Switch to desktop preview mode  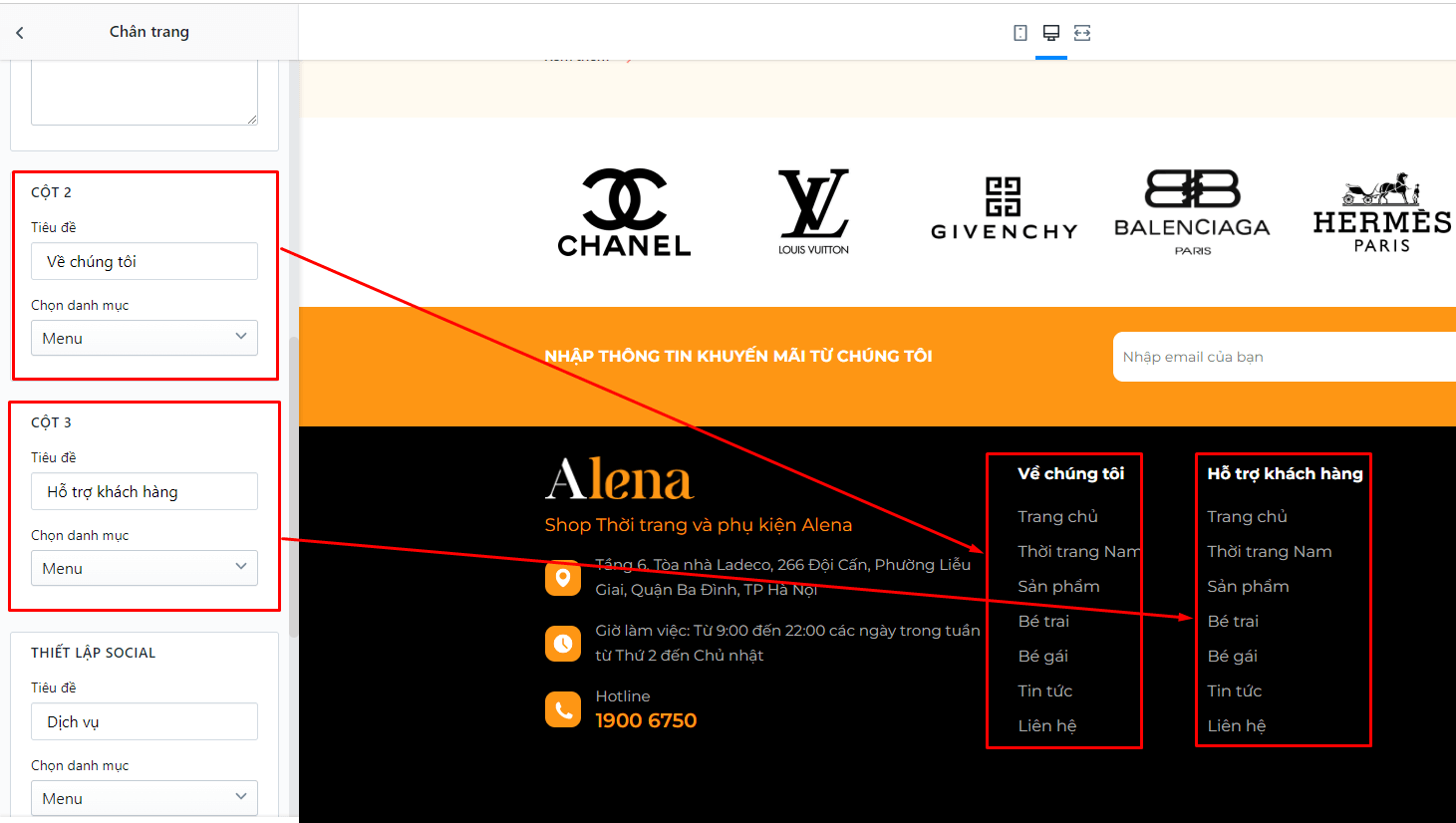click(x=1051, y=33)
